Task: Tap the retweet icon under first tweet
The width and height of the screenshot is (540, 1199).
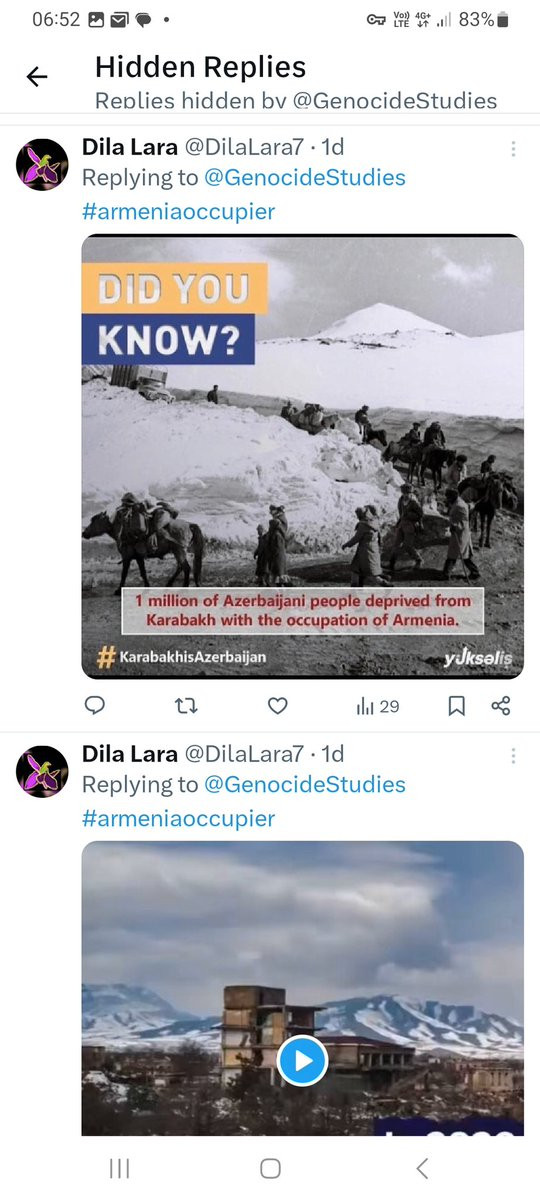Action: click(x=186, y=706)
